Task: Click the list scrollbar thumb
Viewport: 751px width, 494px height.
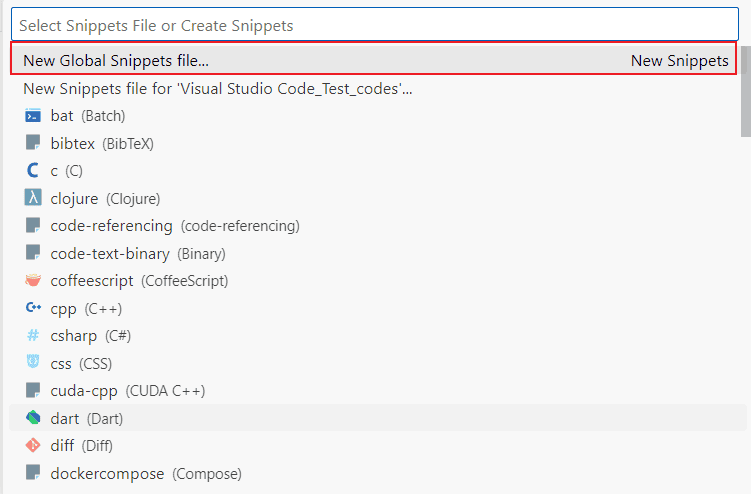Action: click(746, 91)
